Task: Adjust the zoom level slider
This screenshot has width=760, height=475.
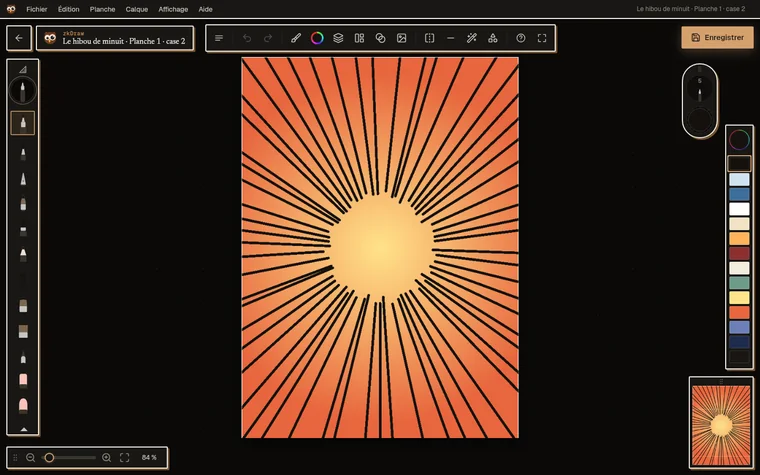Action: click(x=69, y=458)
